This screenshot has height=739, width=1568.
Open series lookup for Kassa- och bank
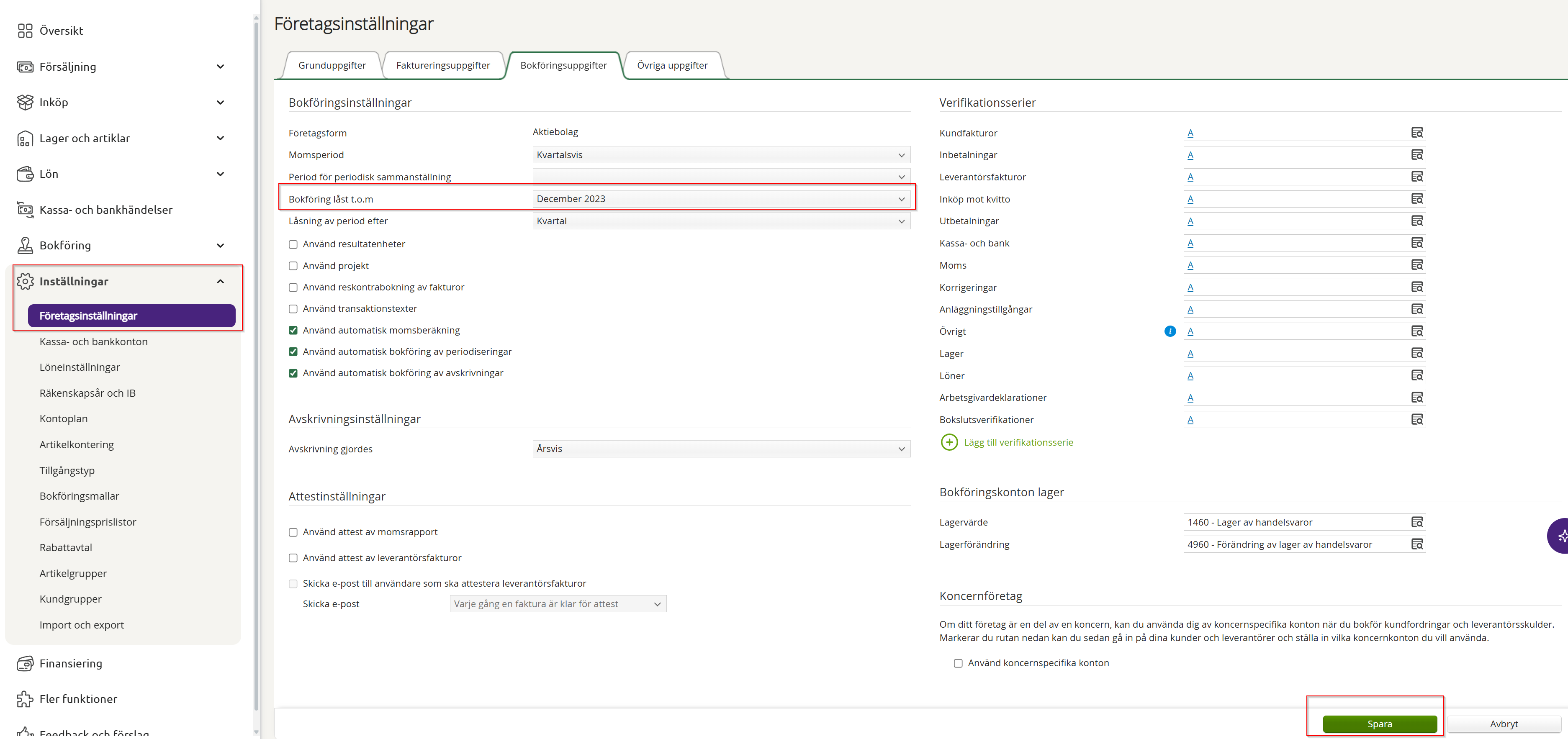coord(1417,243)
